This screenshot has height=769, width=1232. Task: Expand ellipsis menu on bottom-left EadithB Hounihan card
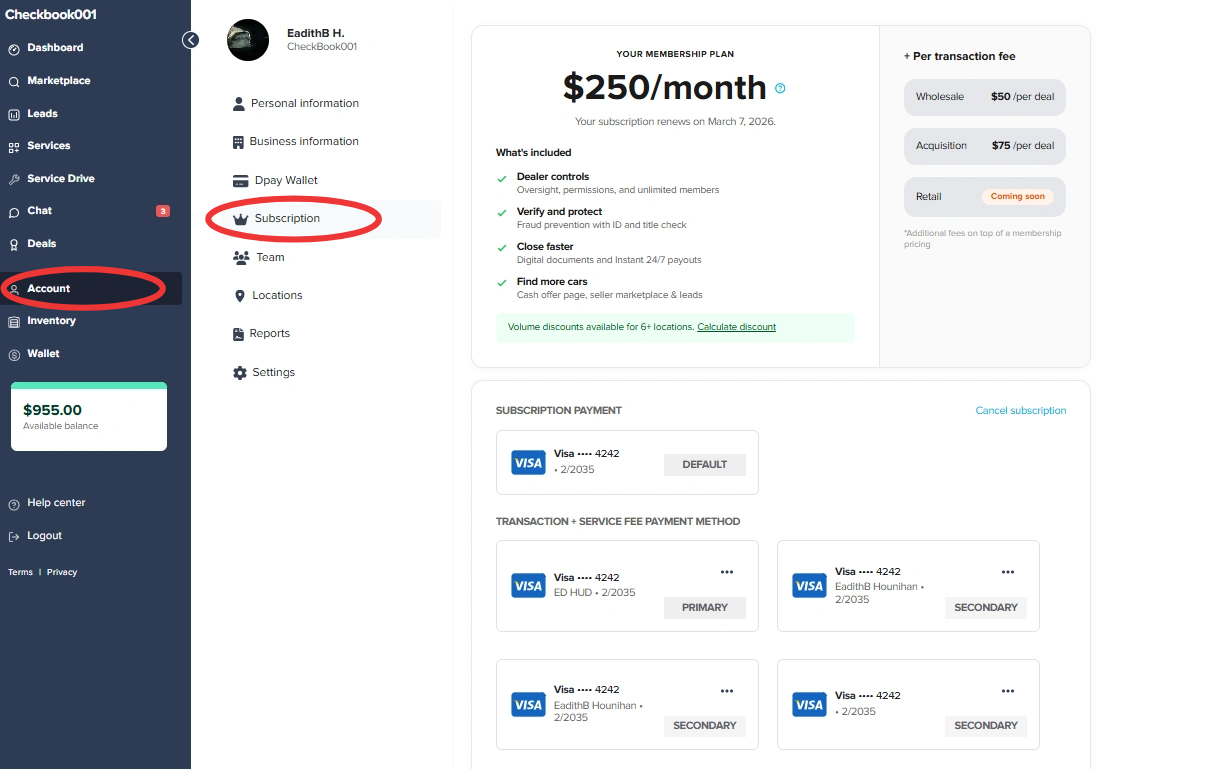point(727,690)
